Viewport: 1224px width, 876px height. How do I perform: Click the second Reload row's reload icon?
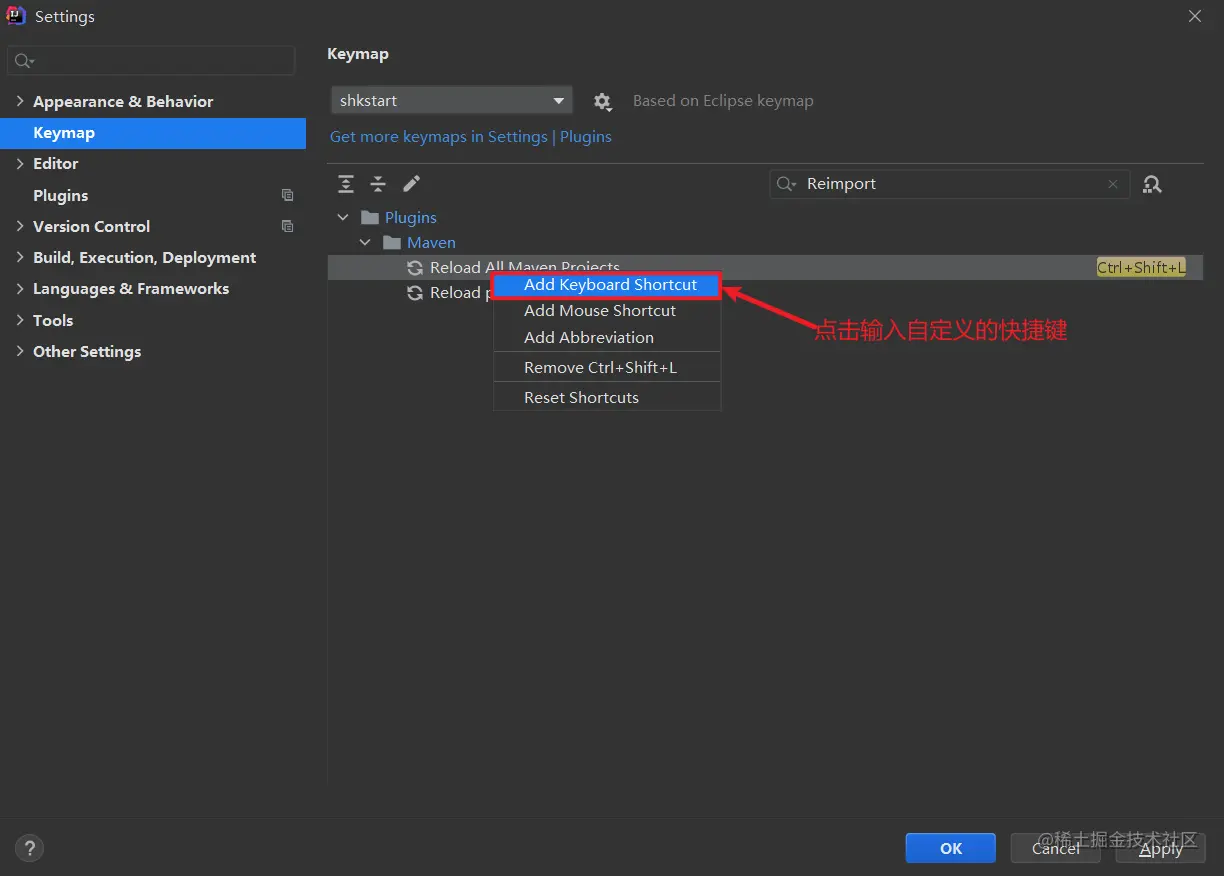[415, 292]
